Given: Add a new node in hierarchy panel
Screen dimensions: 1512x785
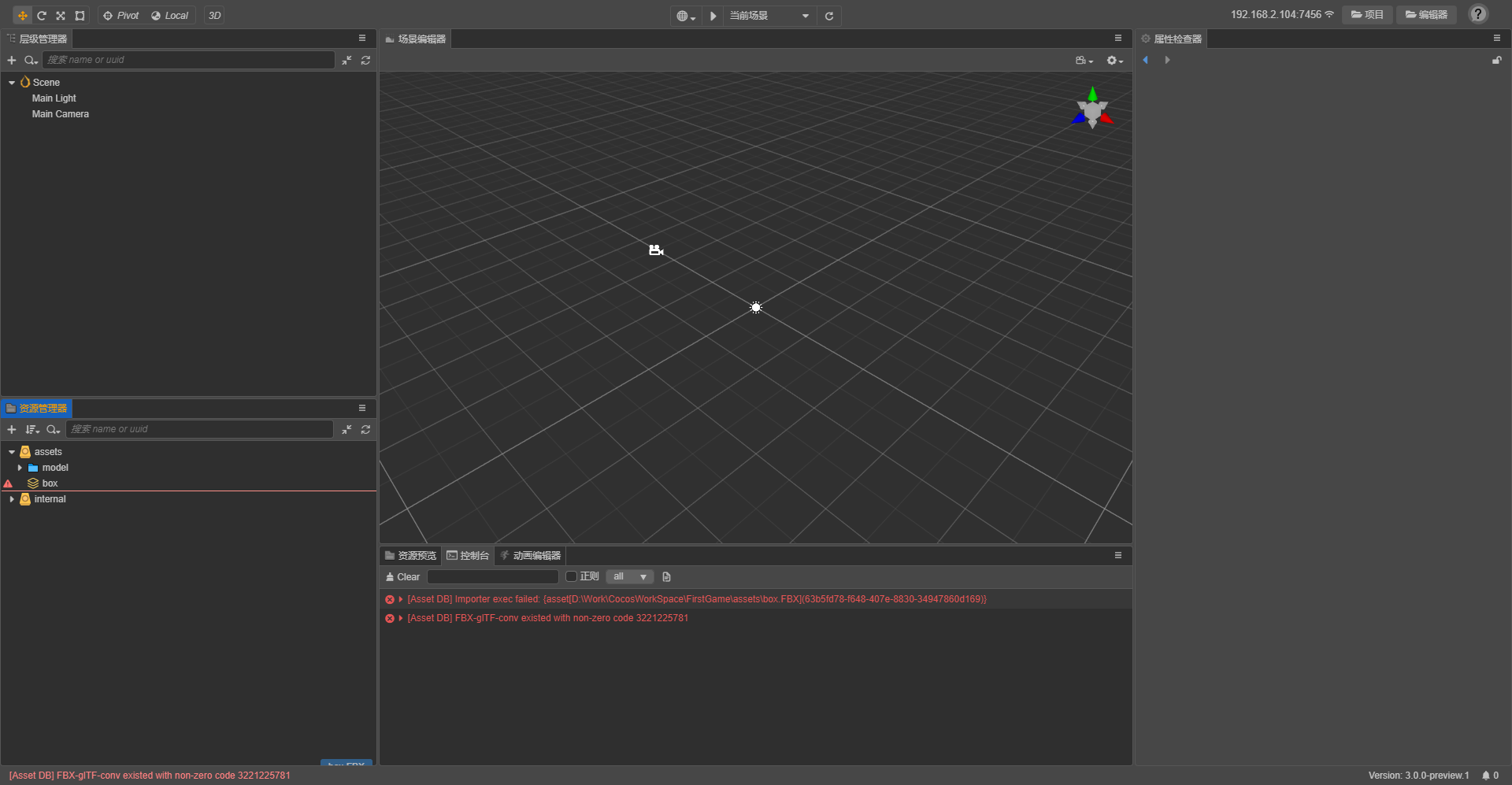Looking at the screenshot, I should [x=12, y=60].
